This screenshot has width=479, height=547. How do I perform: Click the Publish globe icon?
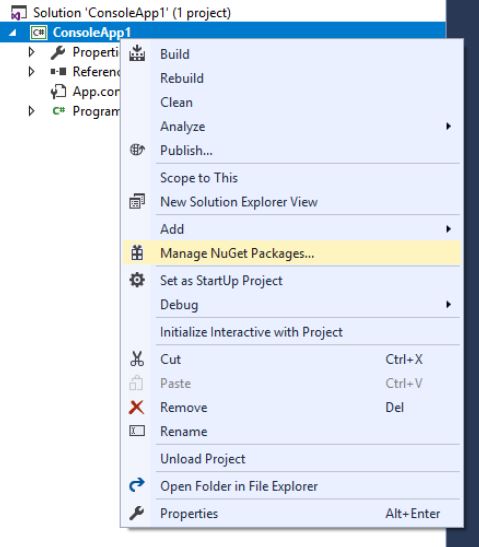point(137,150)
